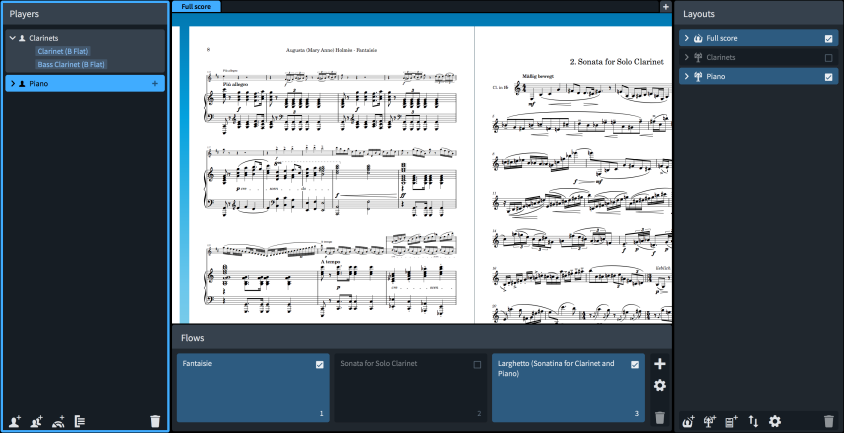The height and width of the screenshot is (433, 844).
Task: Click the 'Mäßig bewegt' tempo marking
Action: tap(538, 76)
